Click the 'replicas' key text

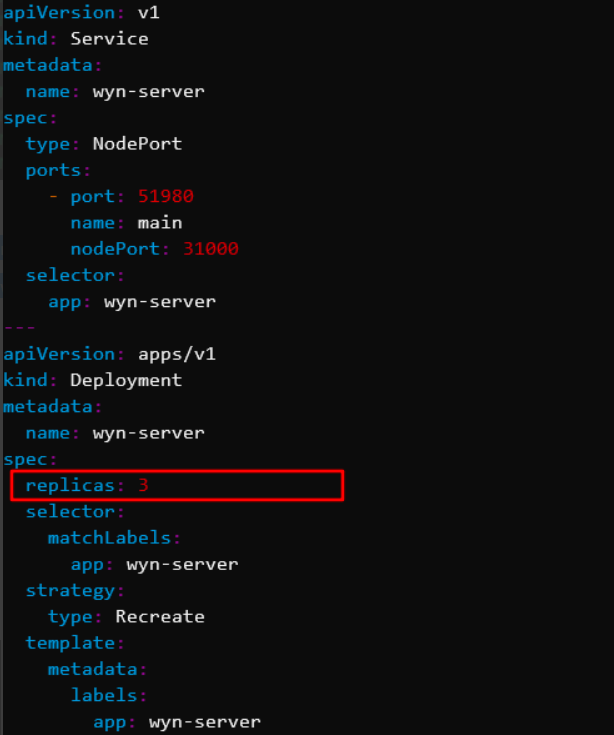[70, 486]
